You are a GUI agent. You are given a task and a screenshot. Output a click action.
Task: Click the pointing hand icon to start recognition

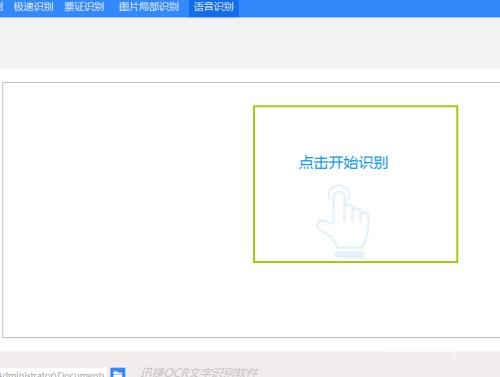(343, 221)
